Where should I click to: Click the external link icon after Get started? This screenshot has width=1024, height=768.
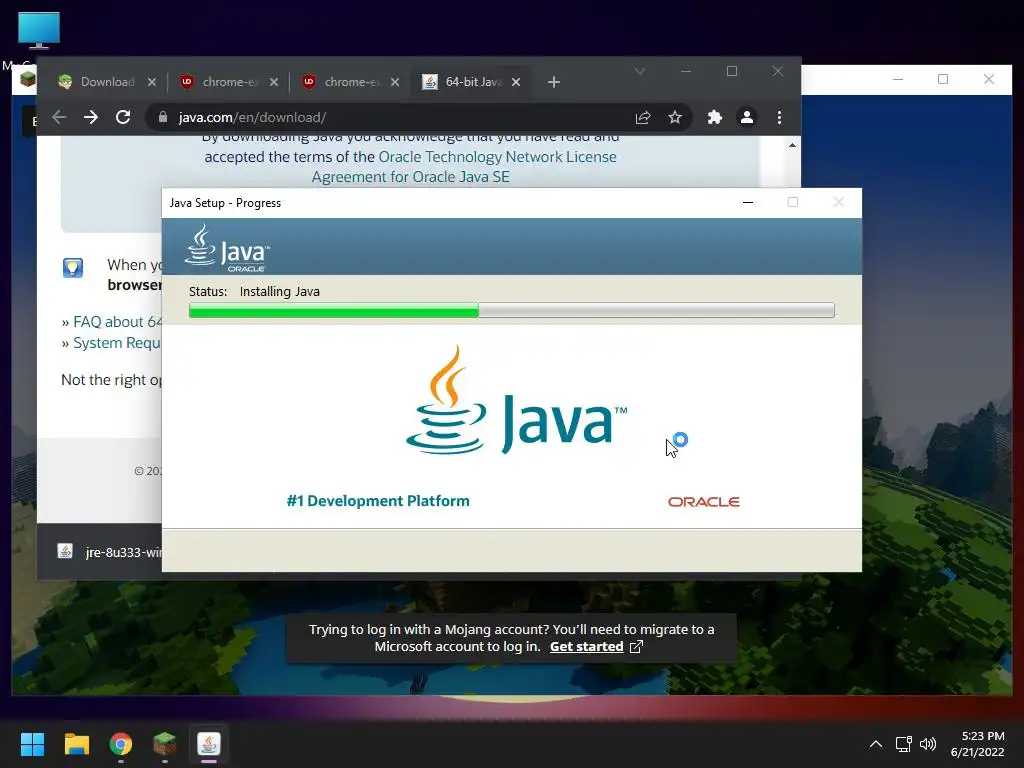point(636,647)
